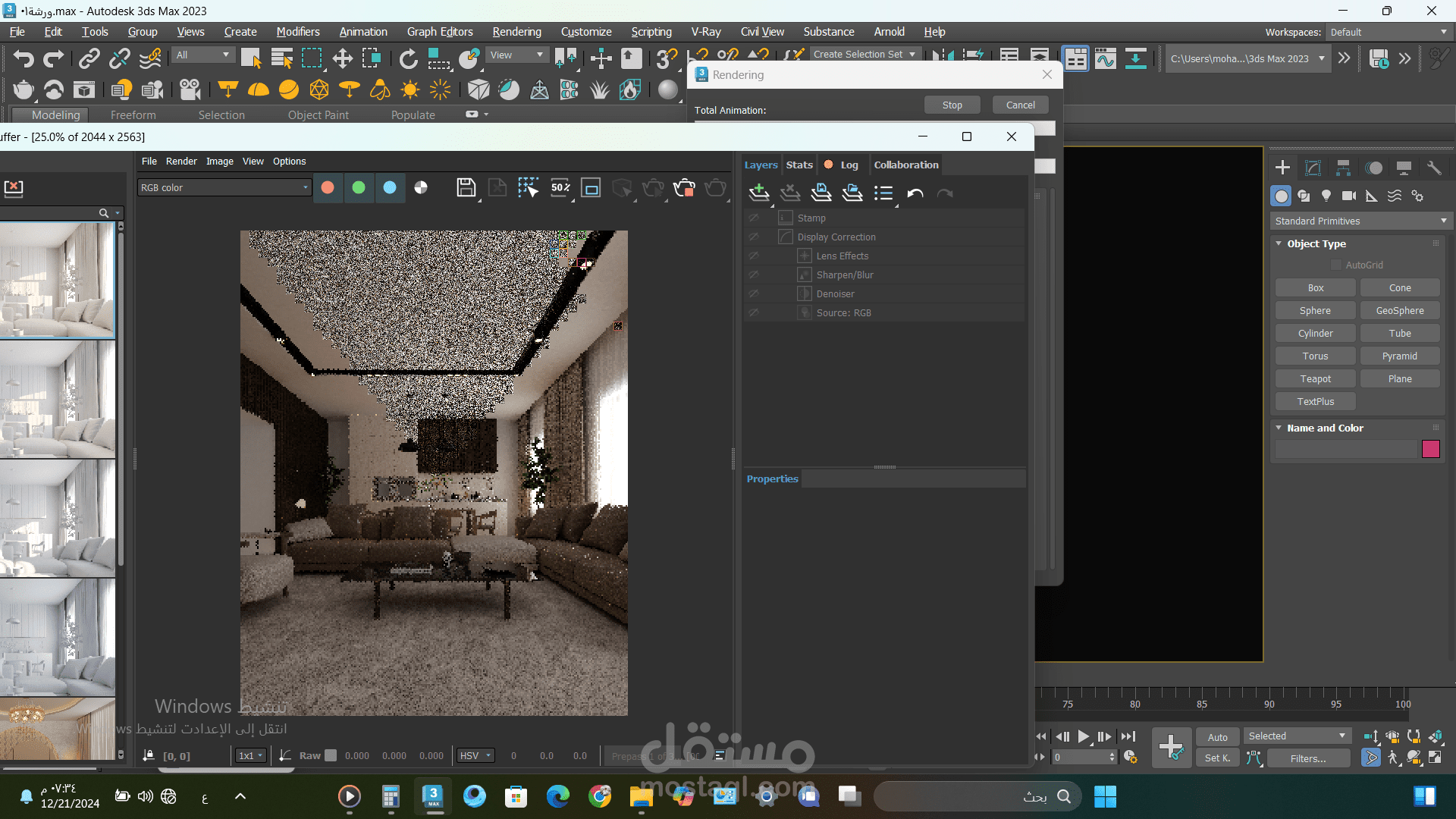Switch to the Collaboration tab
Viewport: 1456px width, 819px height.
905,165
